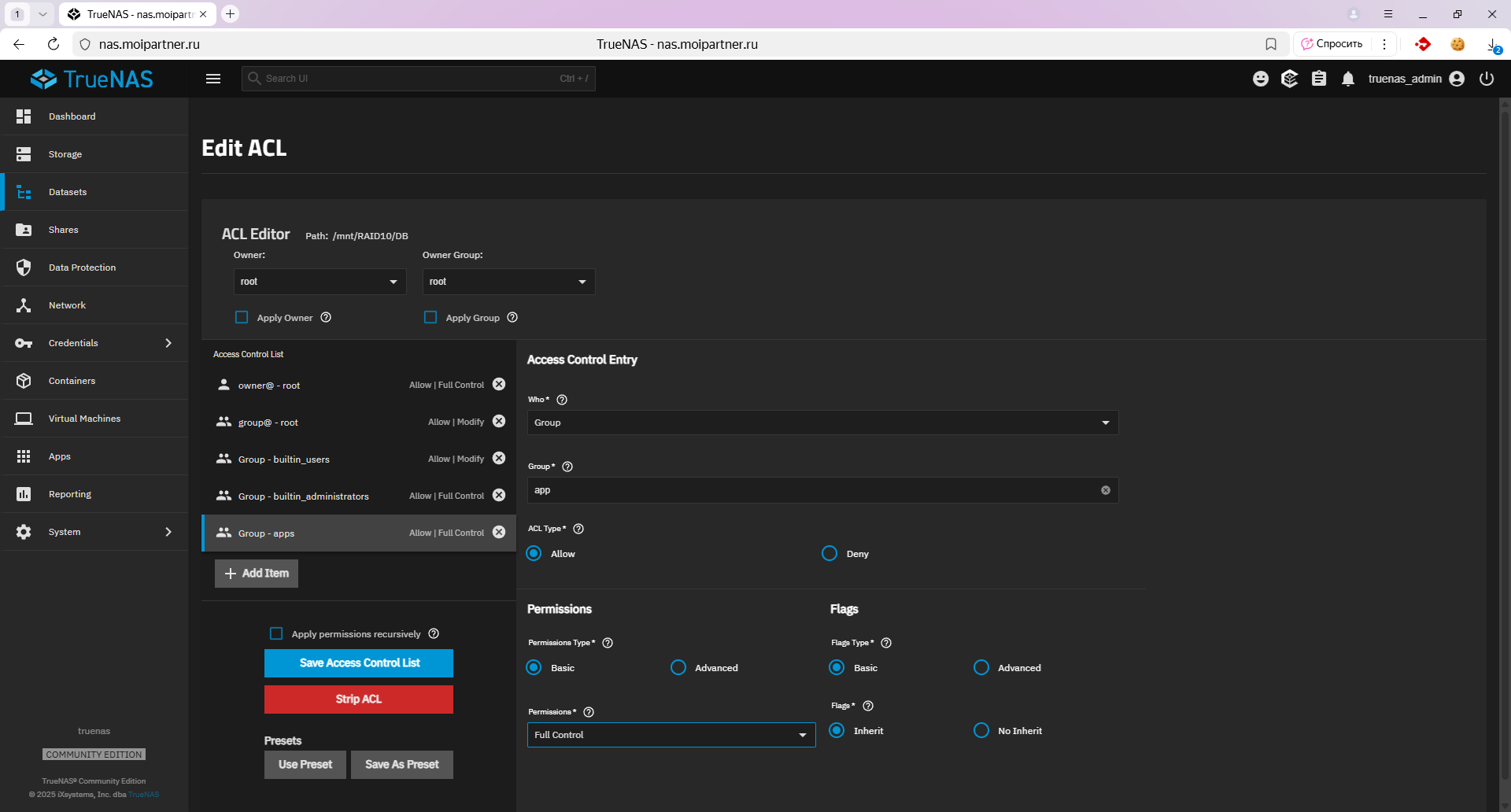
Task: Click the power button icon
Action: click(x=1487, y=79)
